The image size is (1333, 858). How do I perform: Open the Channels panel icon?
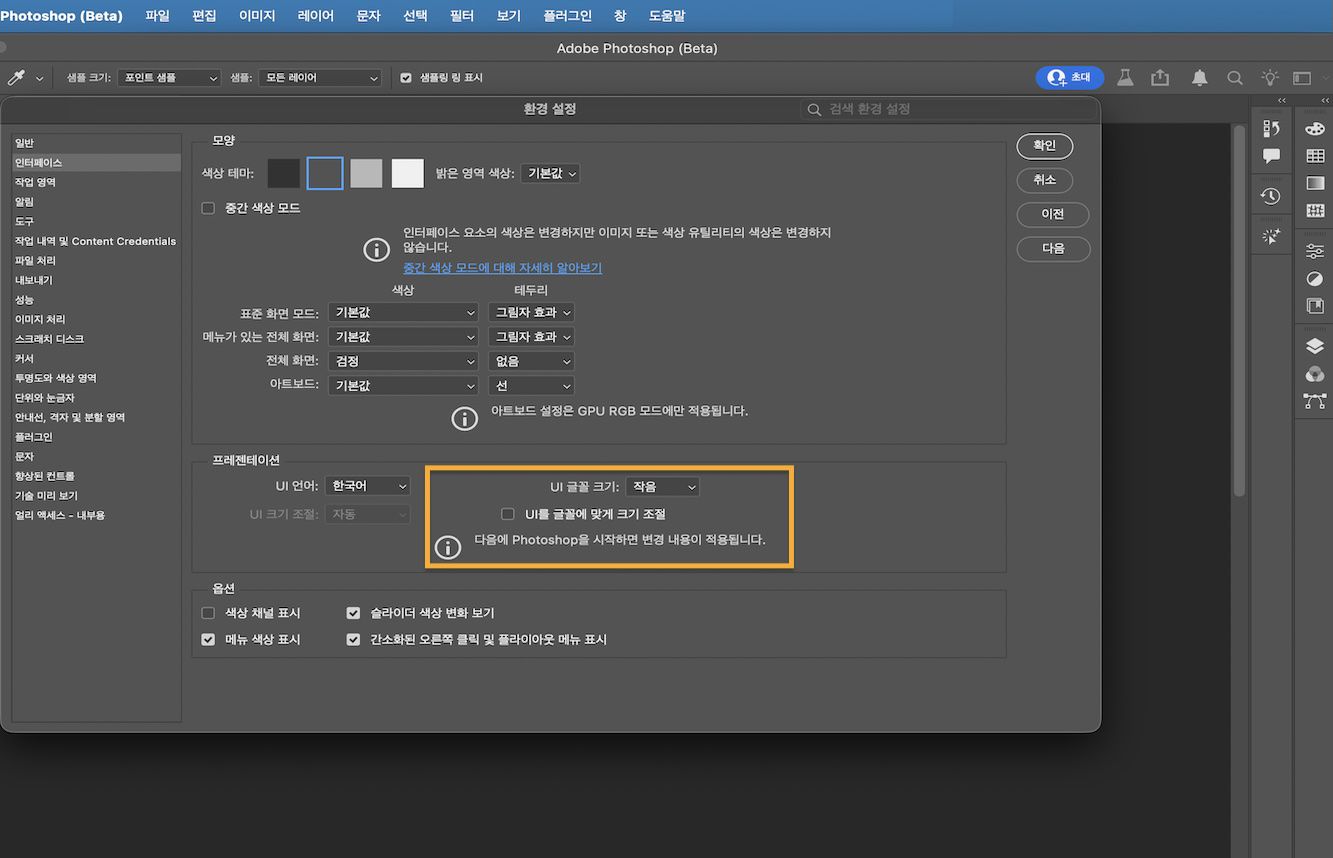pyautogui.click(x=1314, y=371)
